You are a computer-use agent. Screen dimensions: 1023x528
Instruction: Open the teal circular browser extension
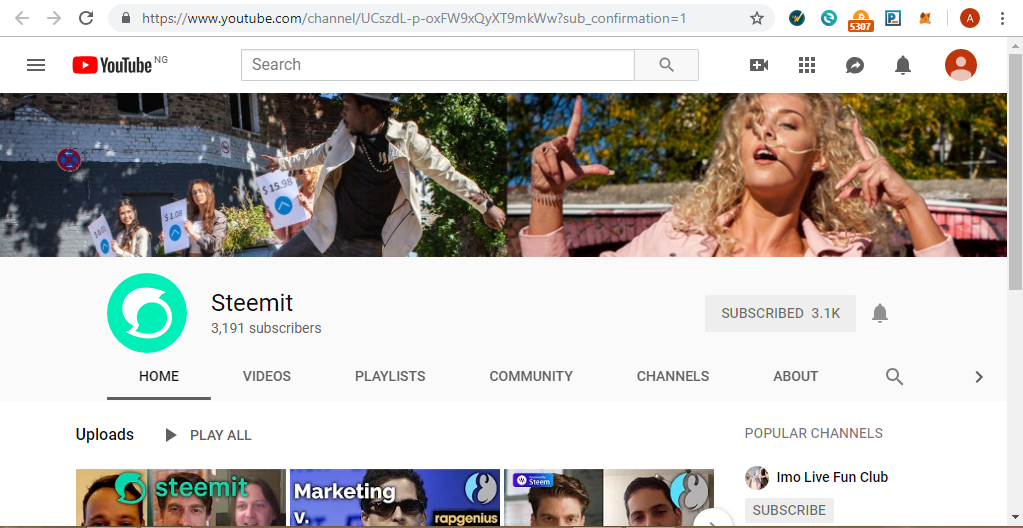click(829, 18)
